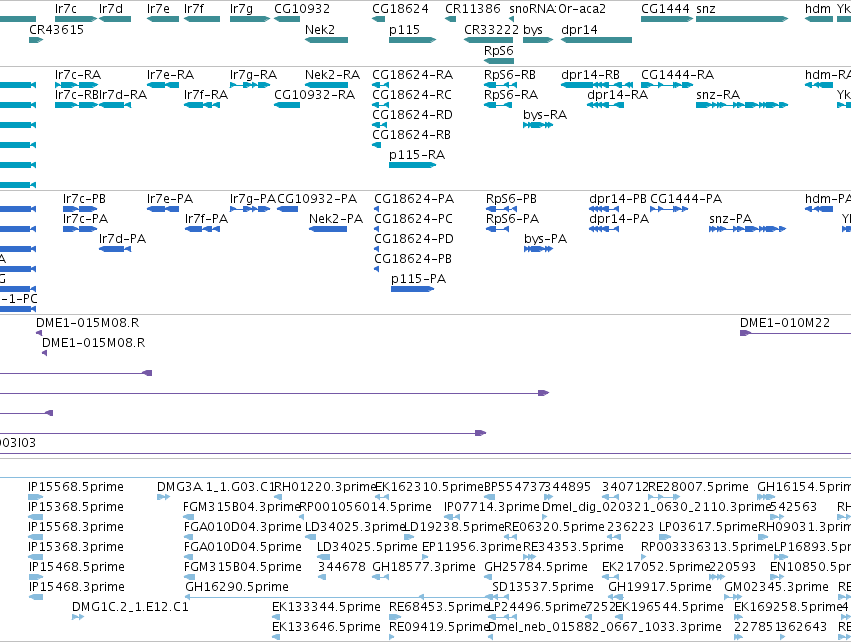Select the bys gene arrow
The image size is (851, 642).
click(x=538, y=40)
